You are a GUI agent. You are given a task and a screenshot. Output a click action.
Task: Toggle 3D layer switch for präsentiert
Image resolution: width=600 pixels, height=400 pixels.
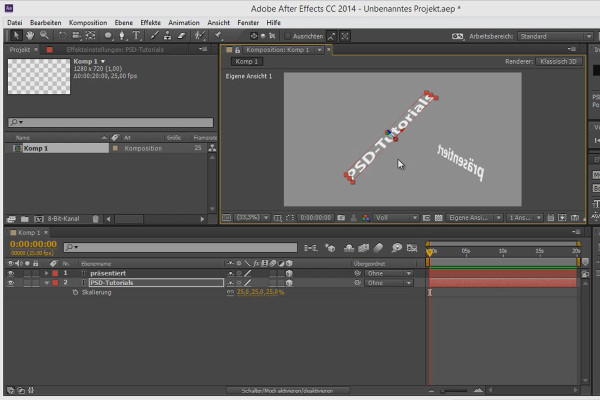coord(289,273)
